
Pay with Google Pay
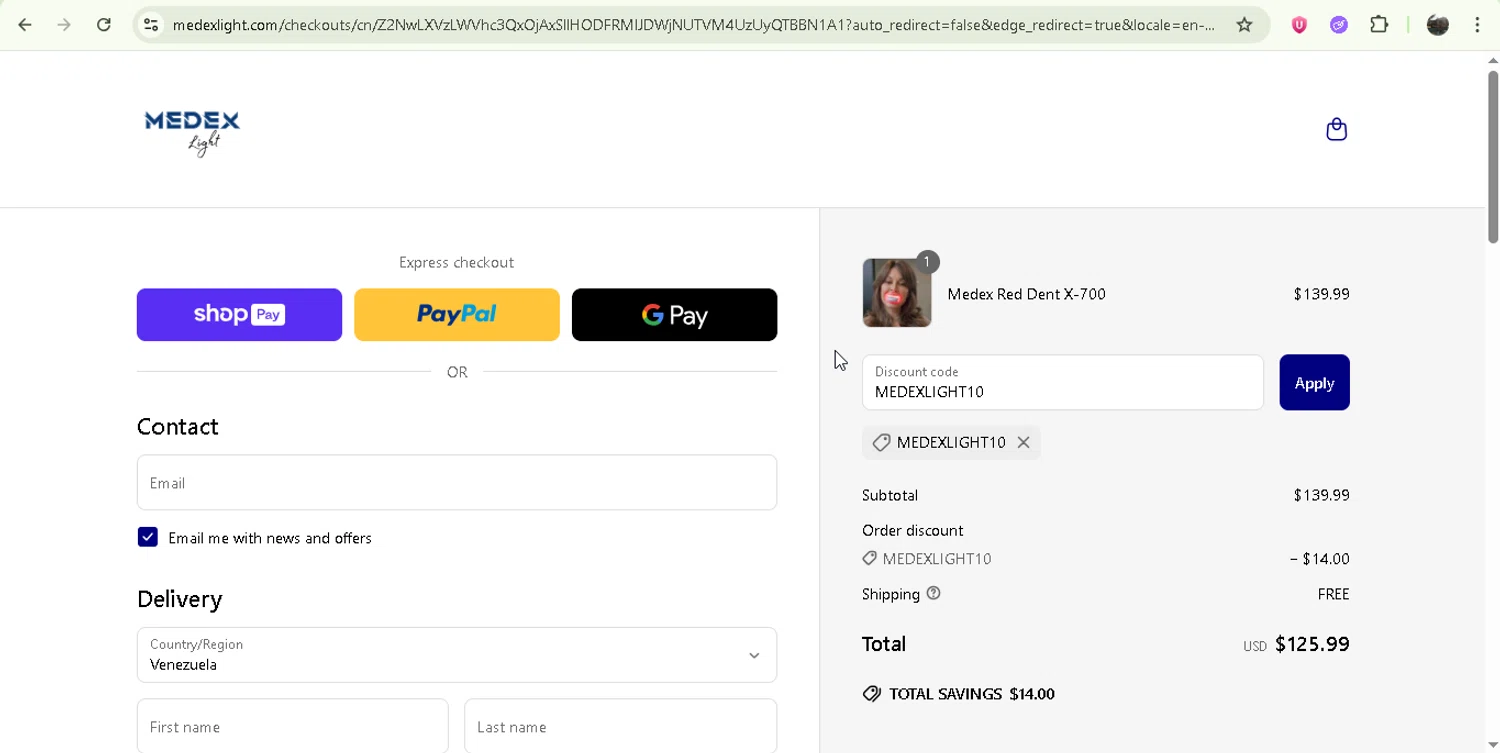tap(674, 314)
